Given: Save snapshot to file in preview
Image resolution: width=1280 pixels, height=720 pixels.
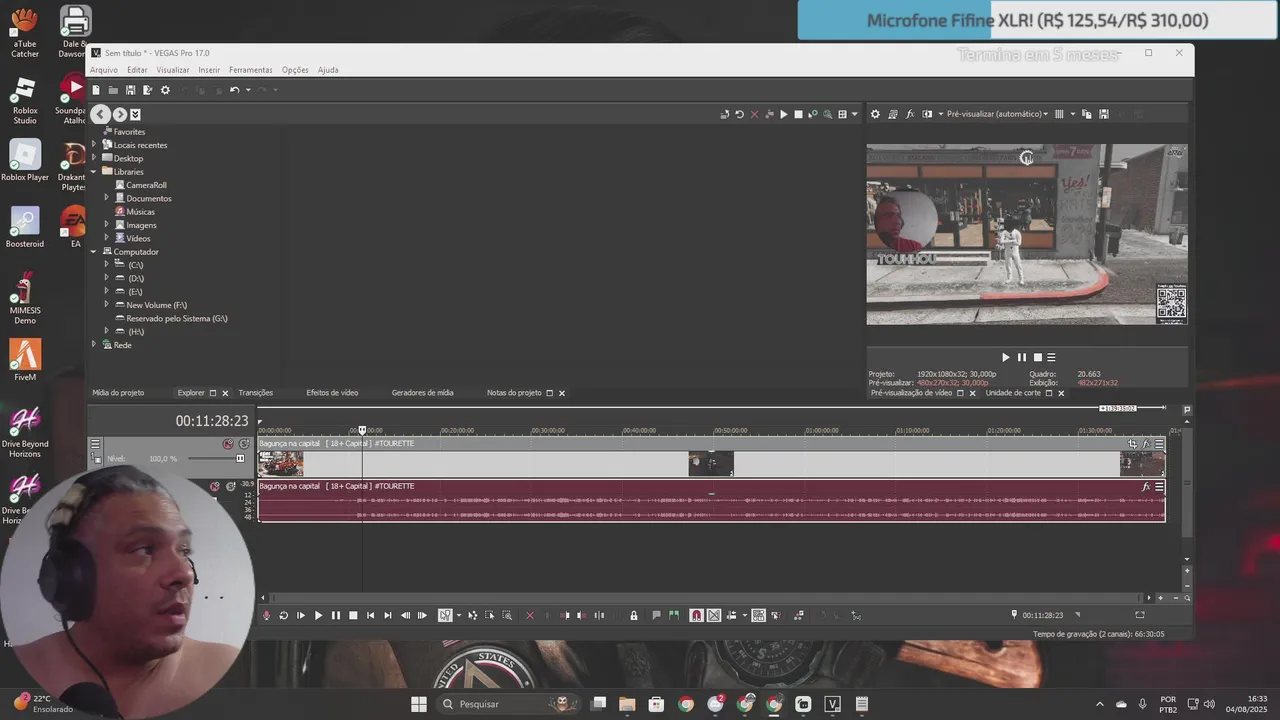Looking at the screenshot, I should [x=1104, y=114].
